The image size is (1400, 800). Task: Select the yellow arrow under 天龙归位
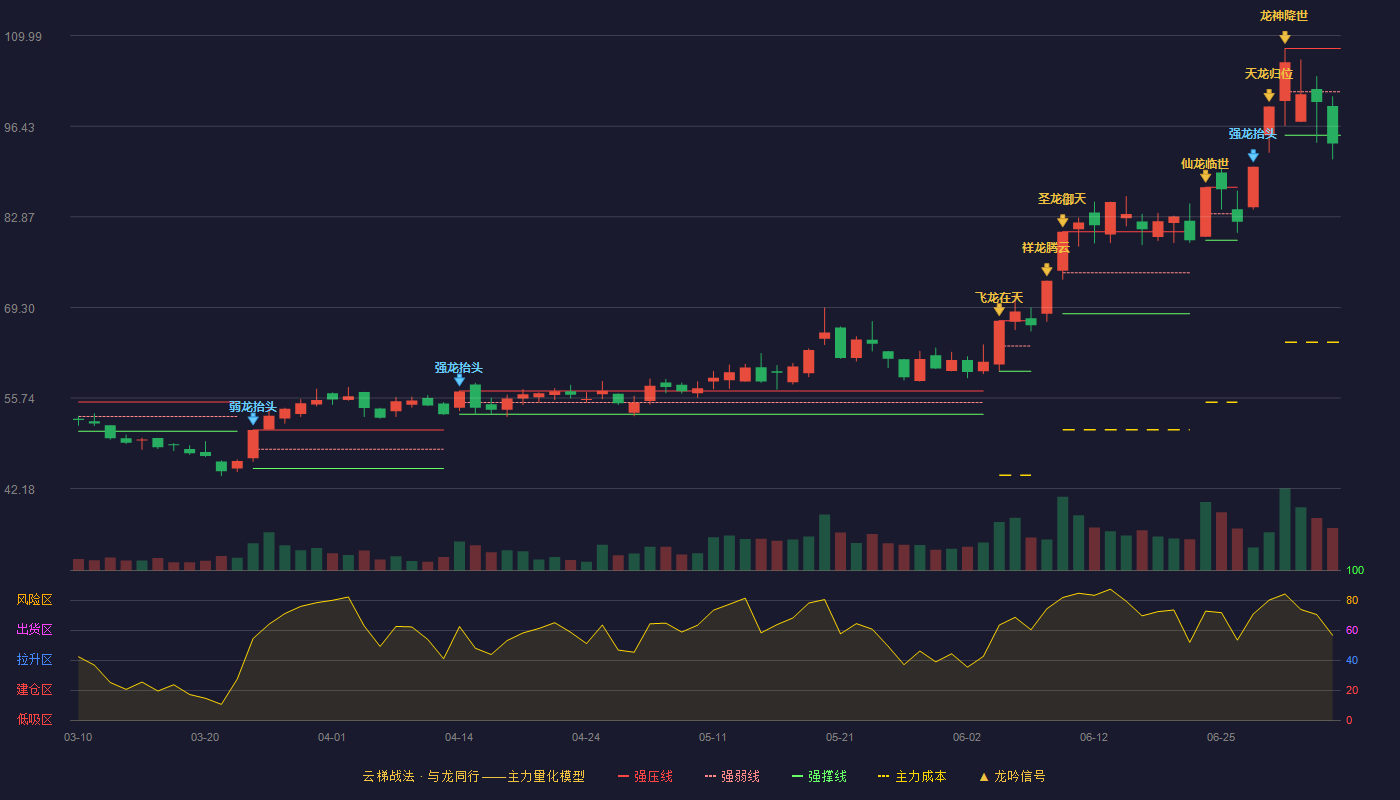click(1269, 96)
